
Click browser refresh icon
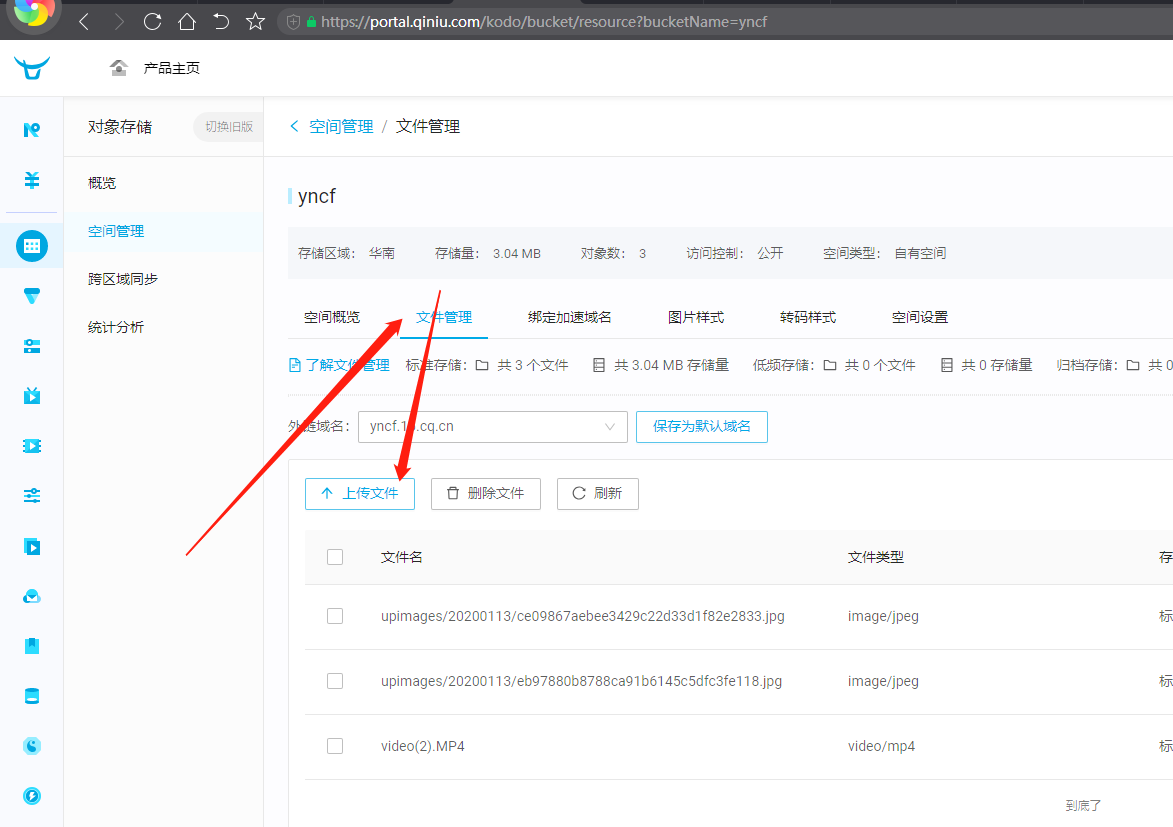152,21
